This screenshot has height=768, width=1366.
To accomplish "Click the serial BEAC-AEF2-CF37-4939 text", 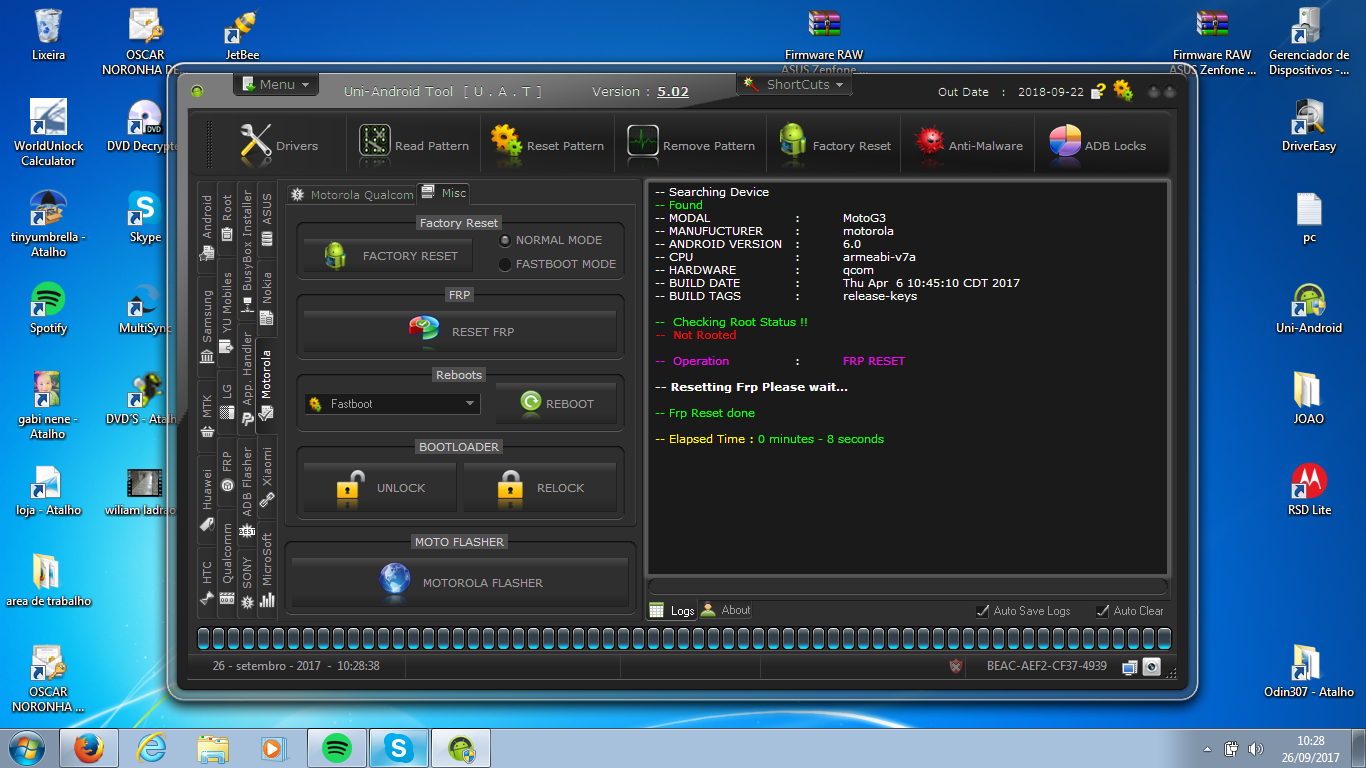I will point(1046,666).
